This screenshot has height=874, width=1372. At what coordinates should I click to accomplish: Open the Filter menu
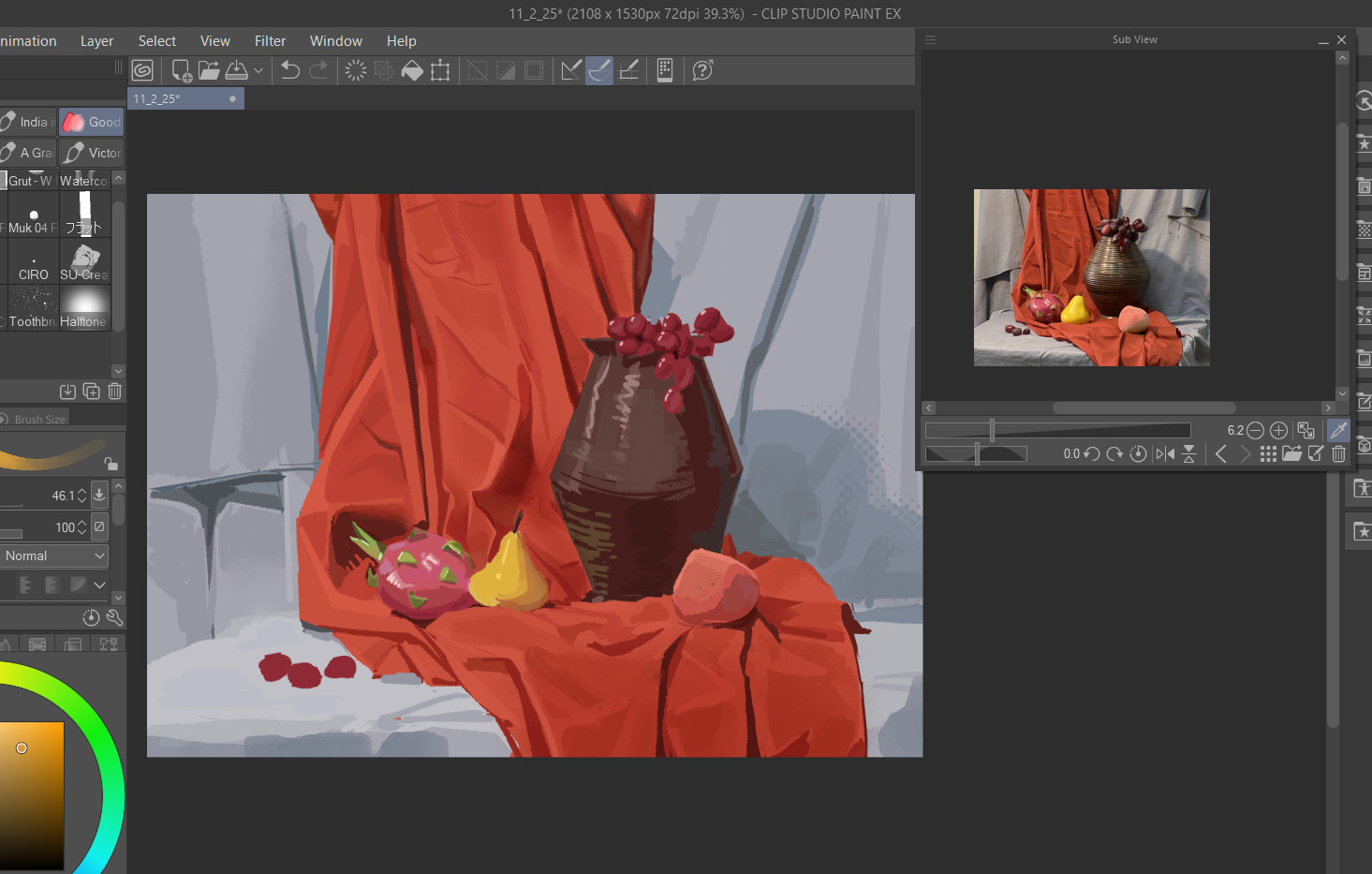pos(271,41)
